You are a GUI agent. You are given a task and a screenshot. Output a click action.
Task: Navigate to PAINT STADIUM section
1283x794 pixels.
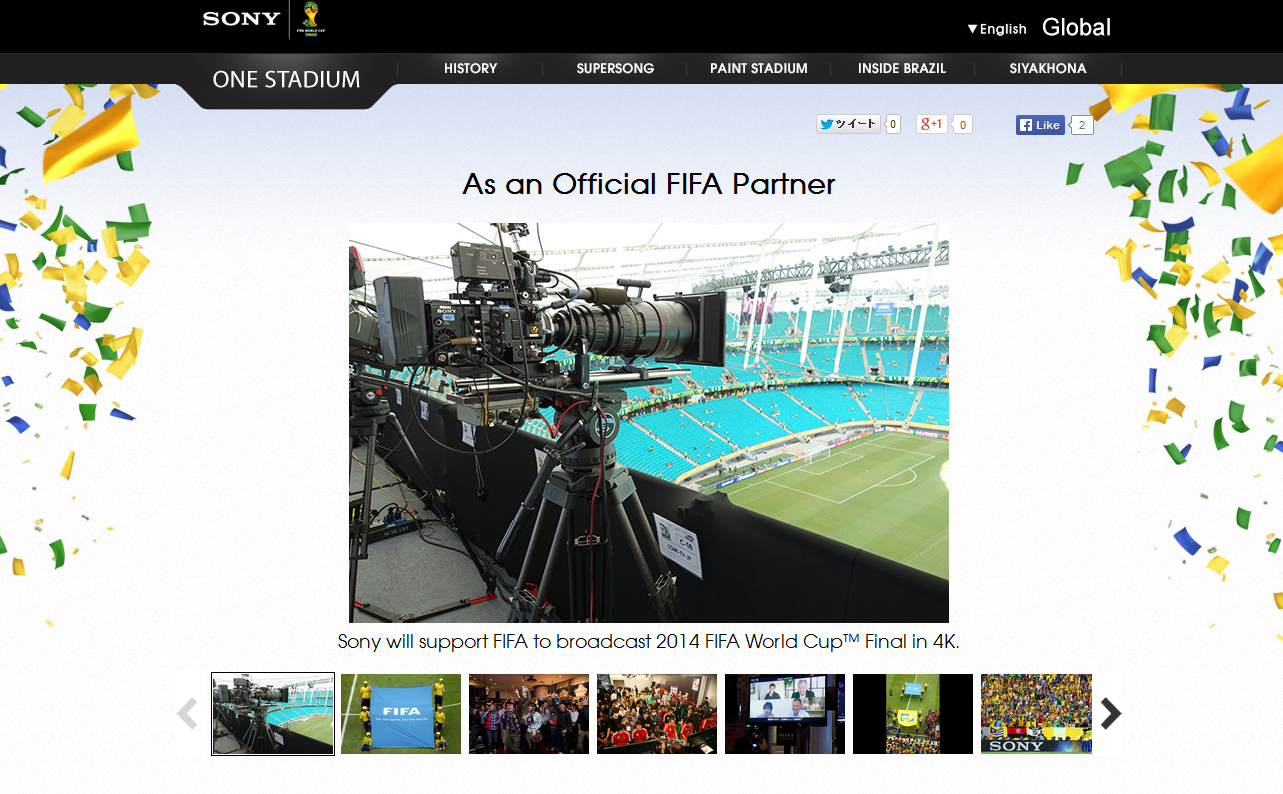(x=758, y=68)
